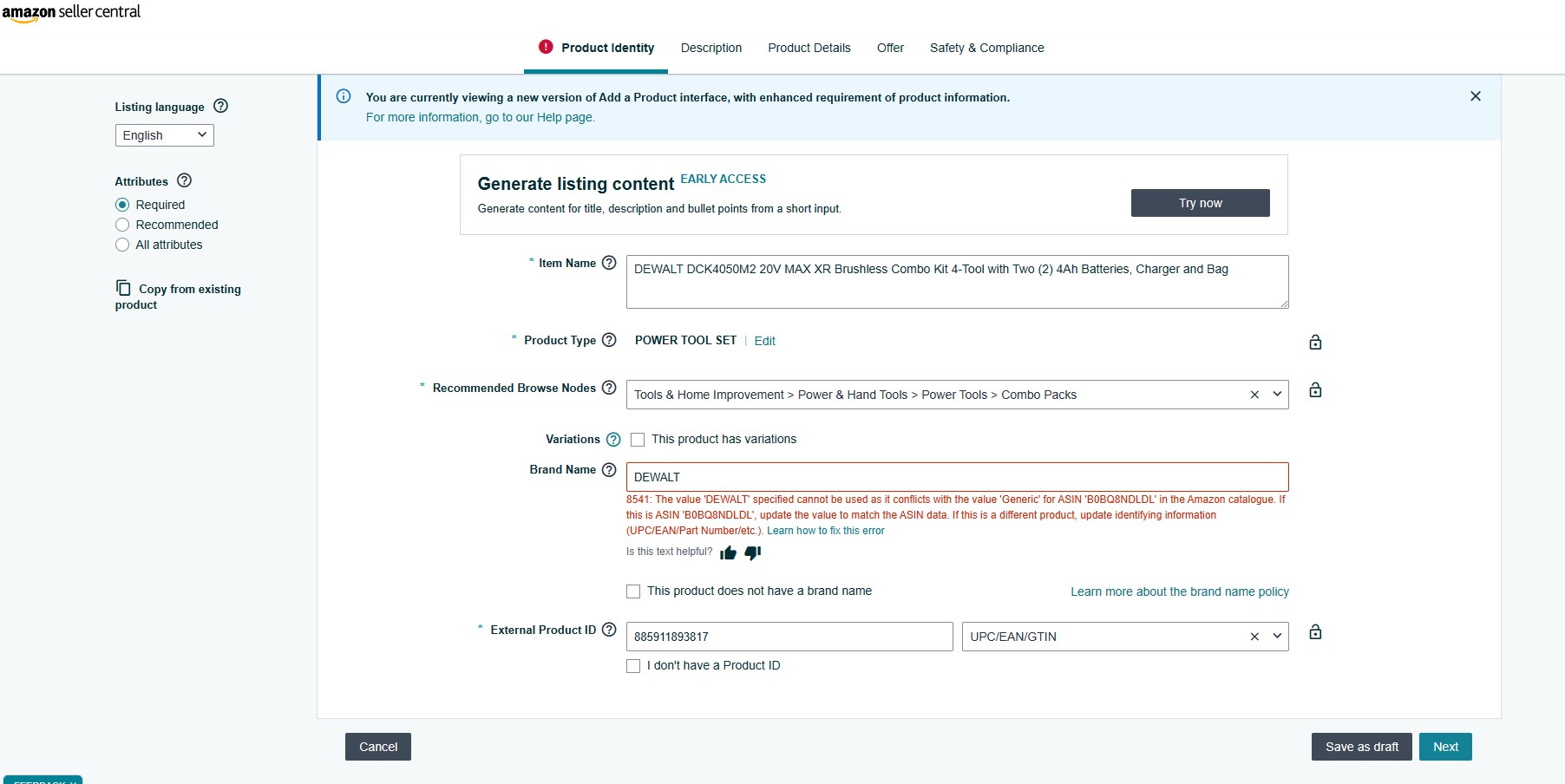
Task: Click the lock icon for Recommended Browse Nodes
Action: pos(1315,389)
